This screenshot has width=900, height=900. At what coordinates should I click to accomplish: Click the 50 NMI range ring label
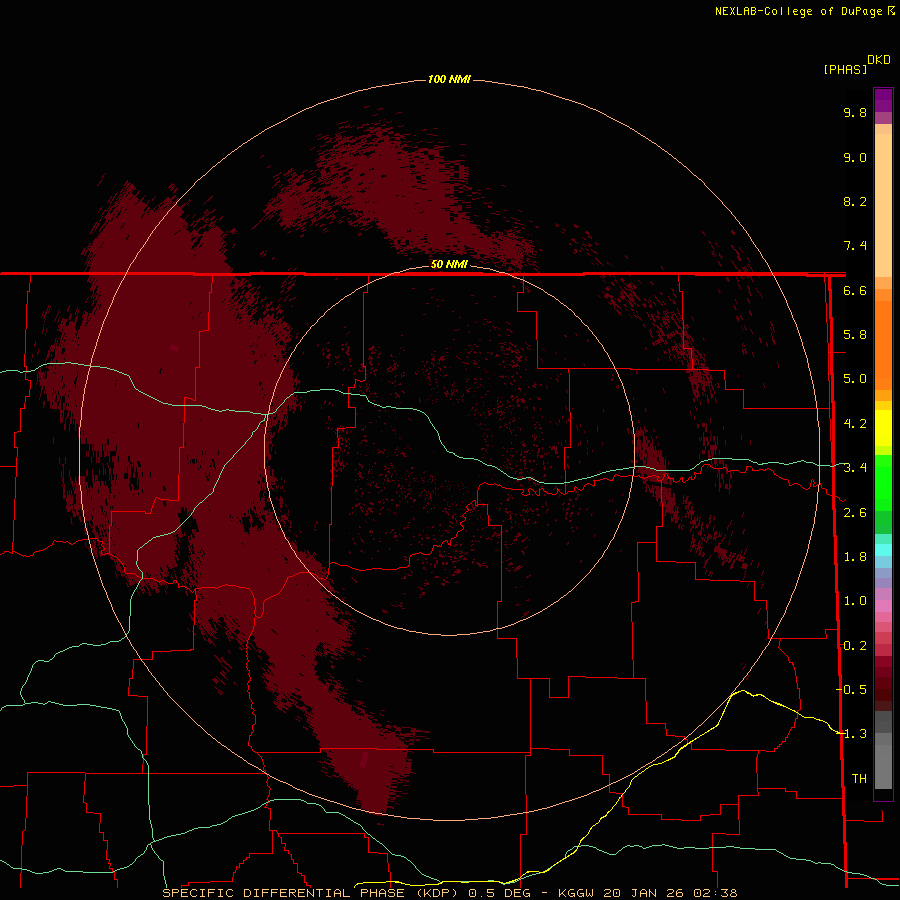coord(449,264)
